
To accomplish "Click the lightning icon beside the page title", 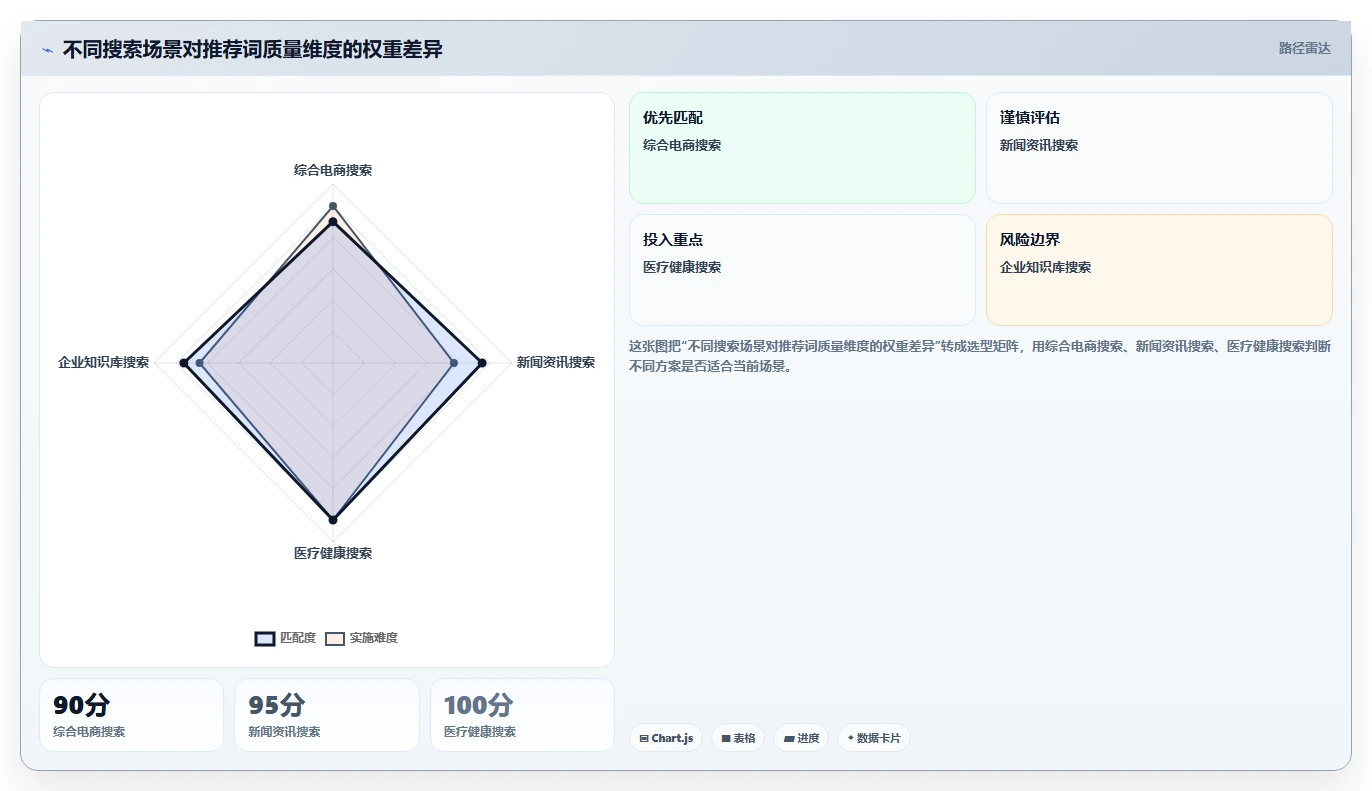I will click(x=47, y=50).
